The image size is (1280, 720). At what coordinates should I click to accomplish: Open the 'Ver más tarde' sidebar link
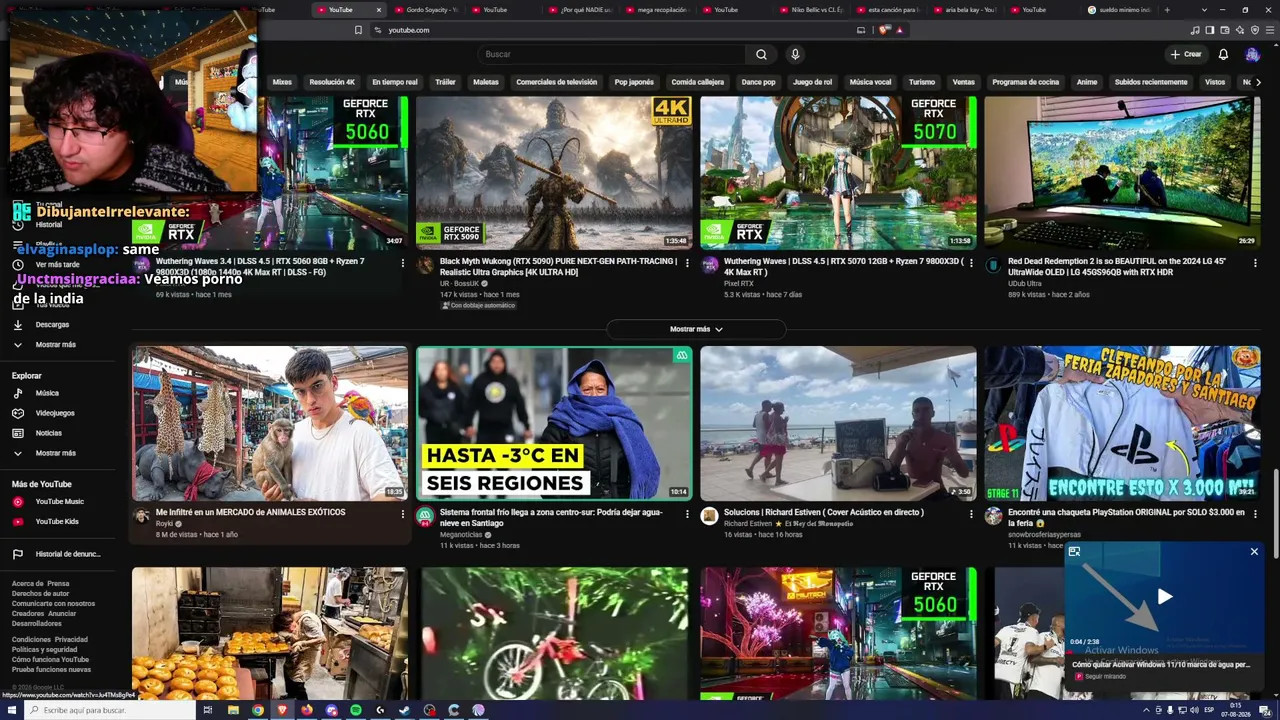click(x=57, y=265)
